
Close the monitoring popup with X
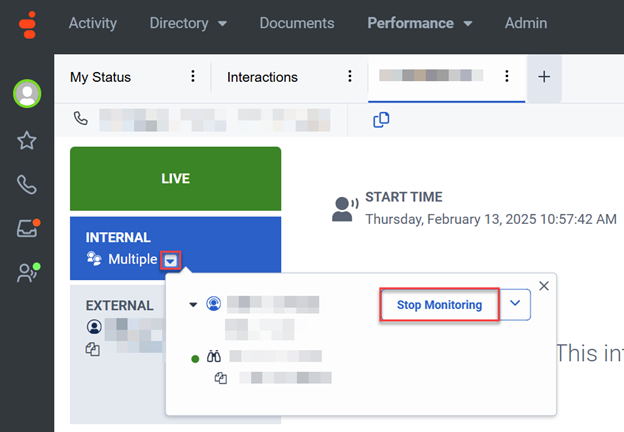[544, 286]
